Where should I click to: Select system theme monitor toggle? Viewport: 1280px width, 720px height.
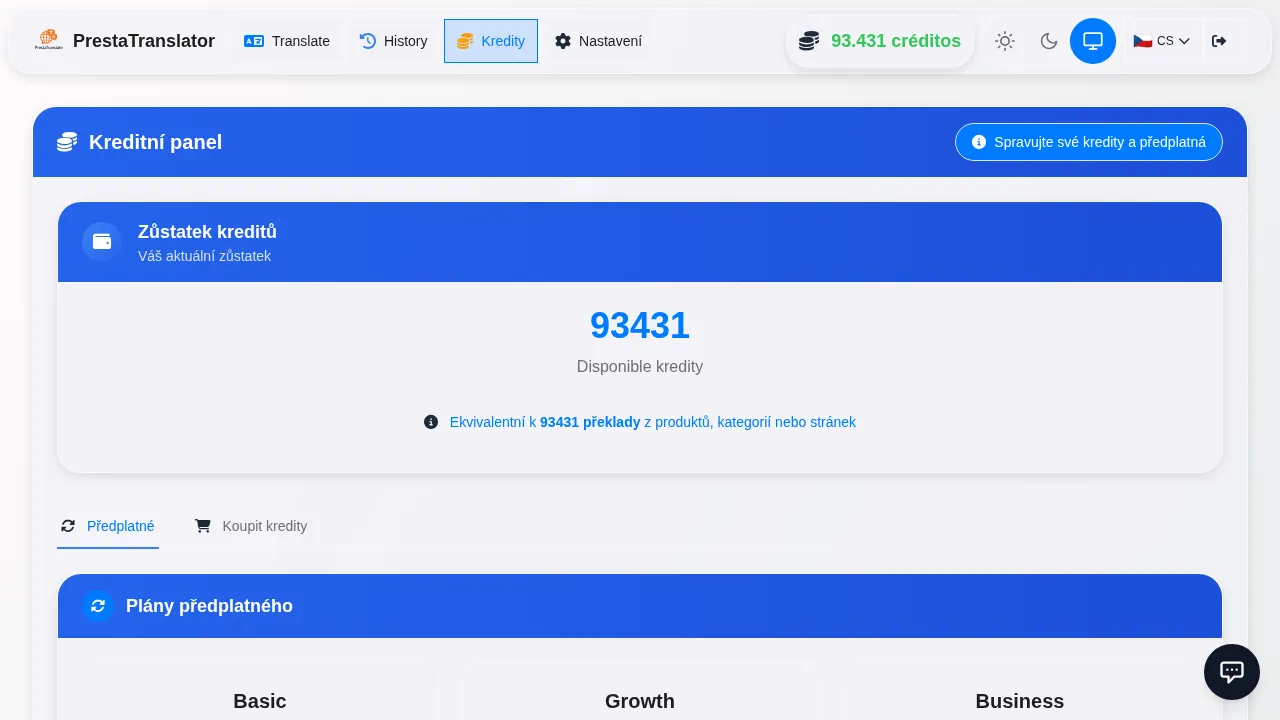[1093, 41]
